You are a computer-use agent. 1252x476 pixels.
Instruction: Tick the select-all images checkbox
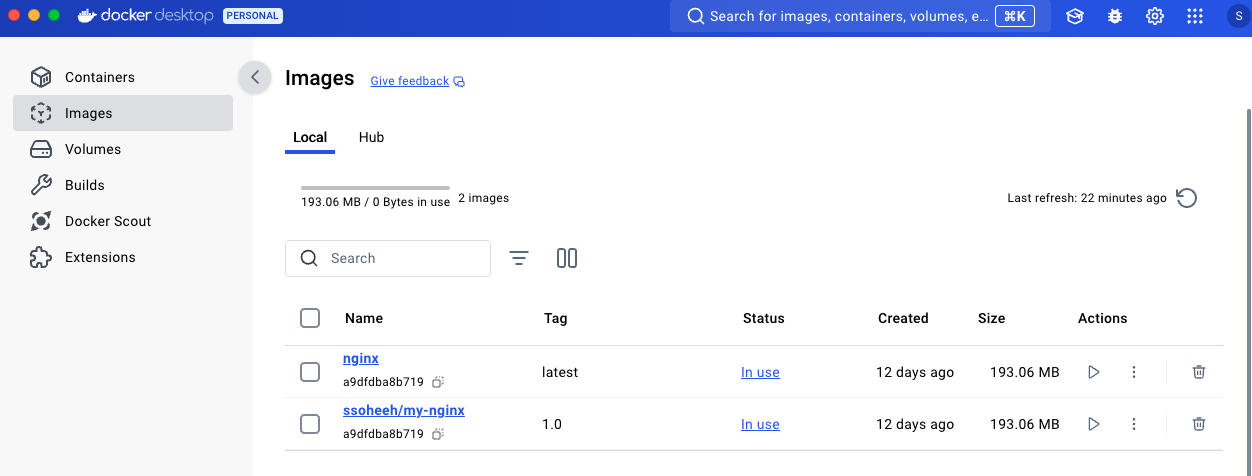[x=310, y=318]
